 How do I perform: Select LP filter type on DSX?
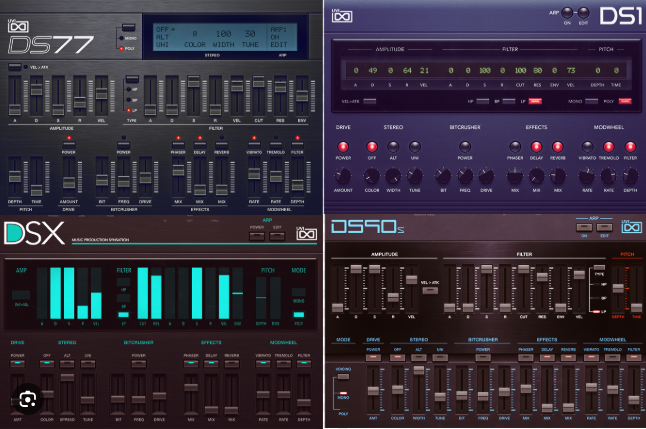coord(124,314)
